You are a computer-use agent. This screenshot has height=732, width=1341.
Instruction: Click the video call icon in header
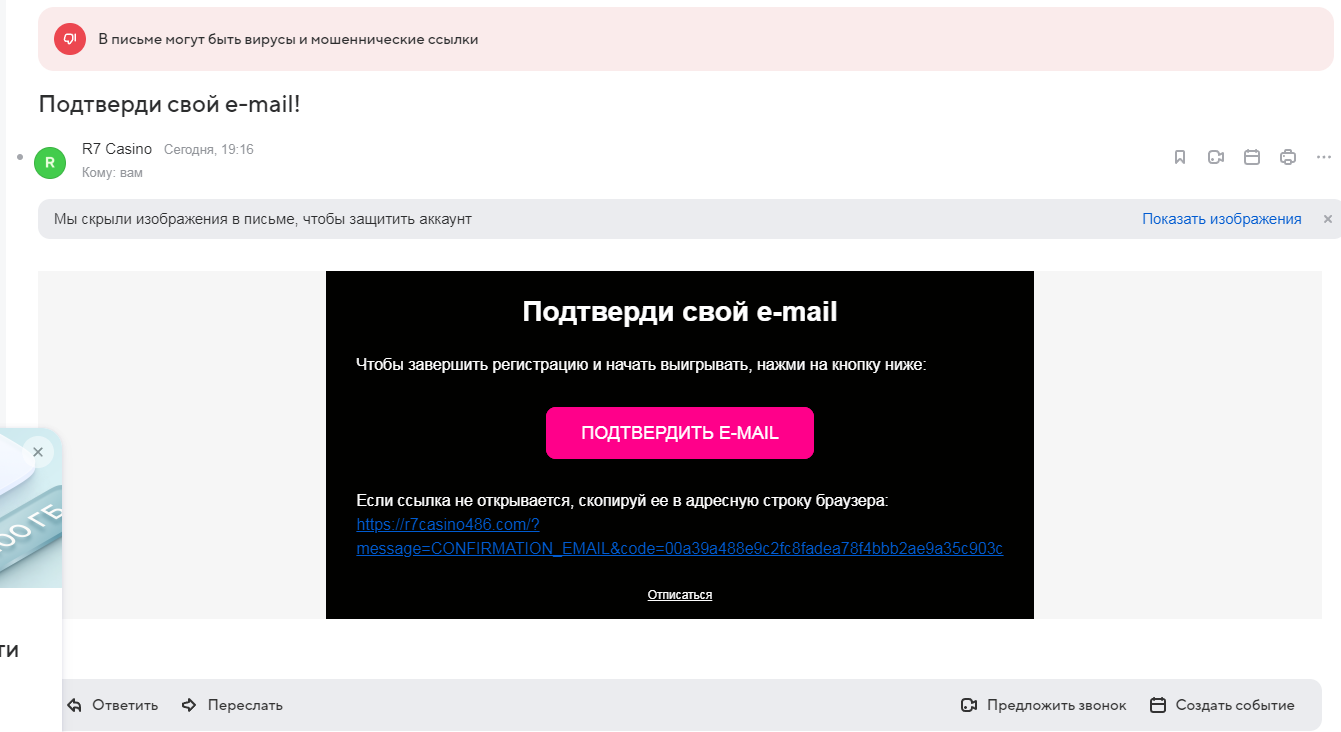(x=1216, y=157)
